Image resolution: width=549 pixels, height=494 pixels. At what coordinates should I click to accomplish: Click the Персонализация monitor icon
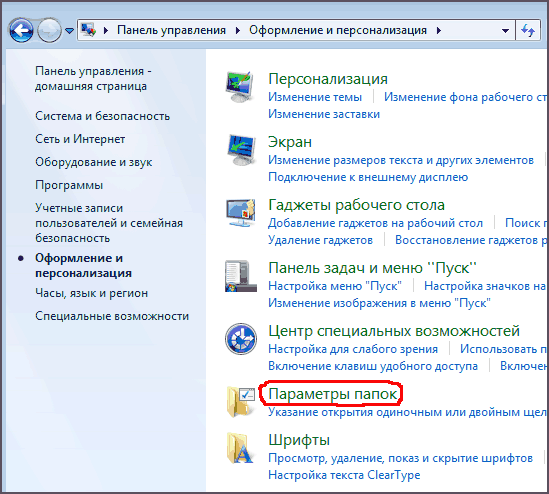240,87
